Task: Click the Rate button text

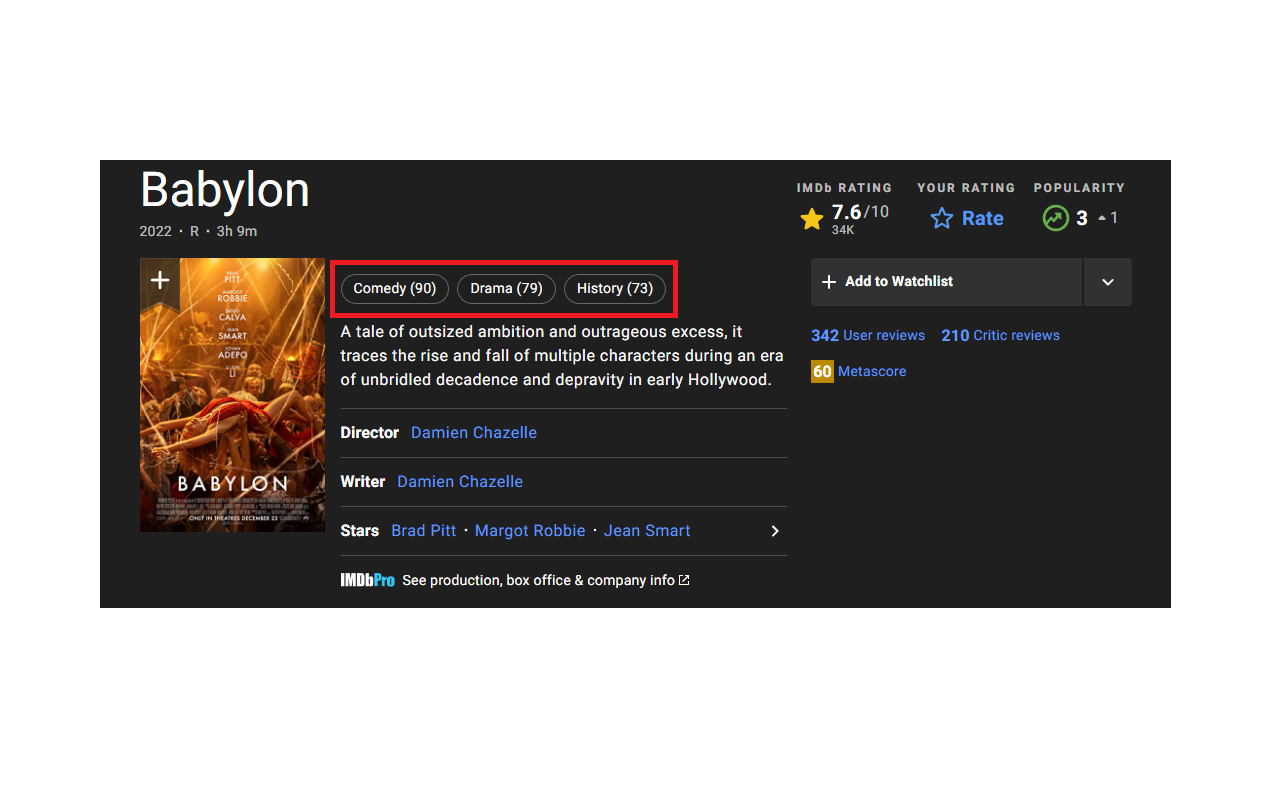Action: coord(982,219)
